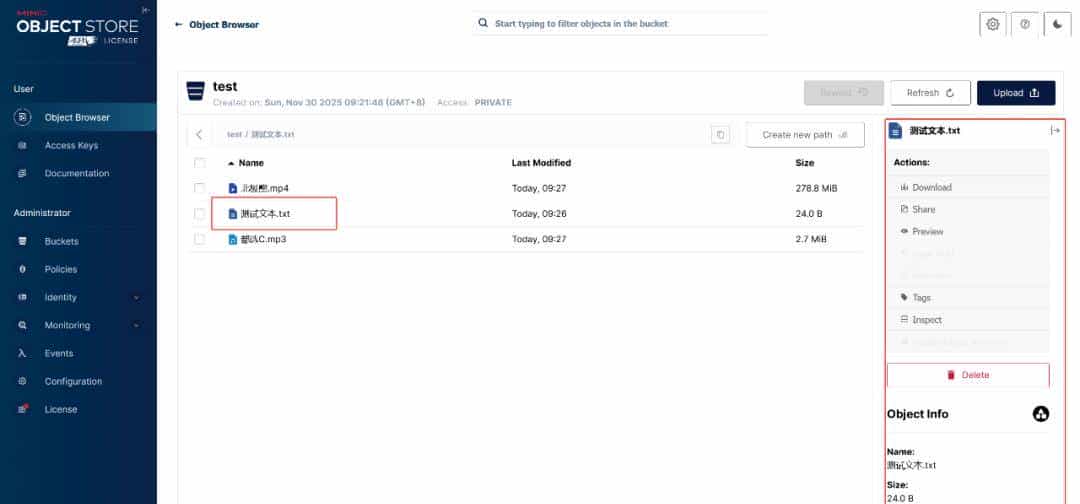Screen dimensions: 1080x504
Task: Copy path with the breadcrumb copy icon
Action: [720, 135]
